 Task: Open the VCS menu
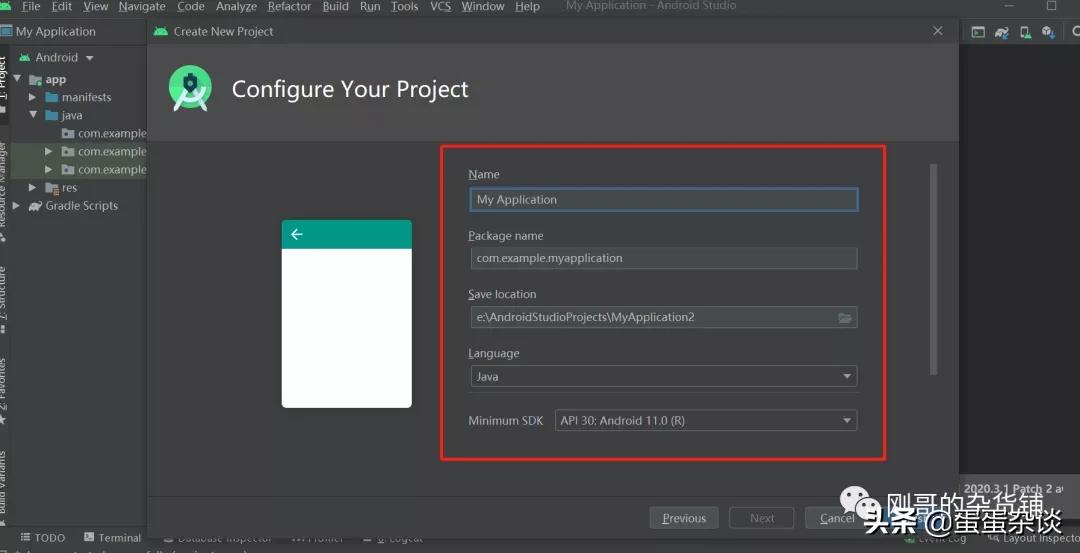tap(440, 7)
